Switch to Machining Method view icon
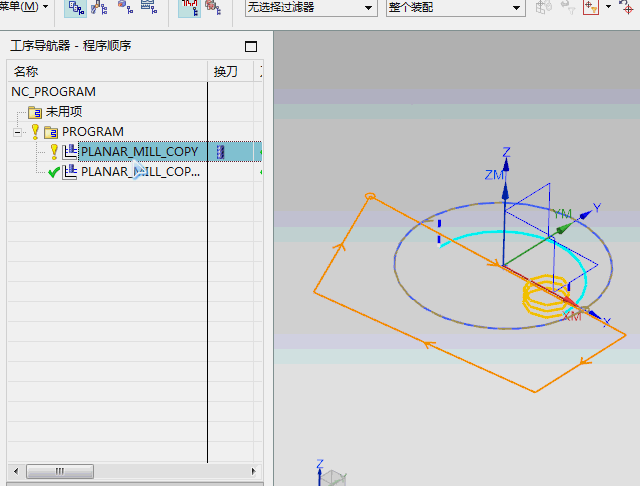This screenshot has width=640, height=486. (149, 7)
